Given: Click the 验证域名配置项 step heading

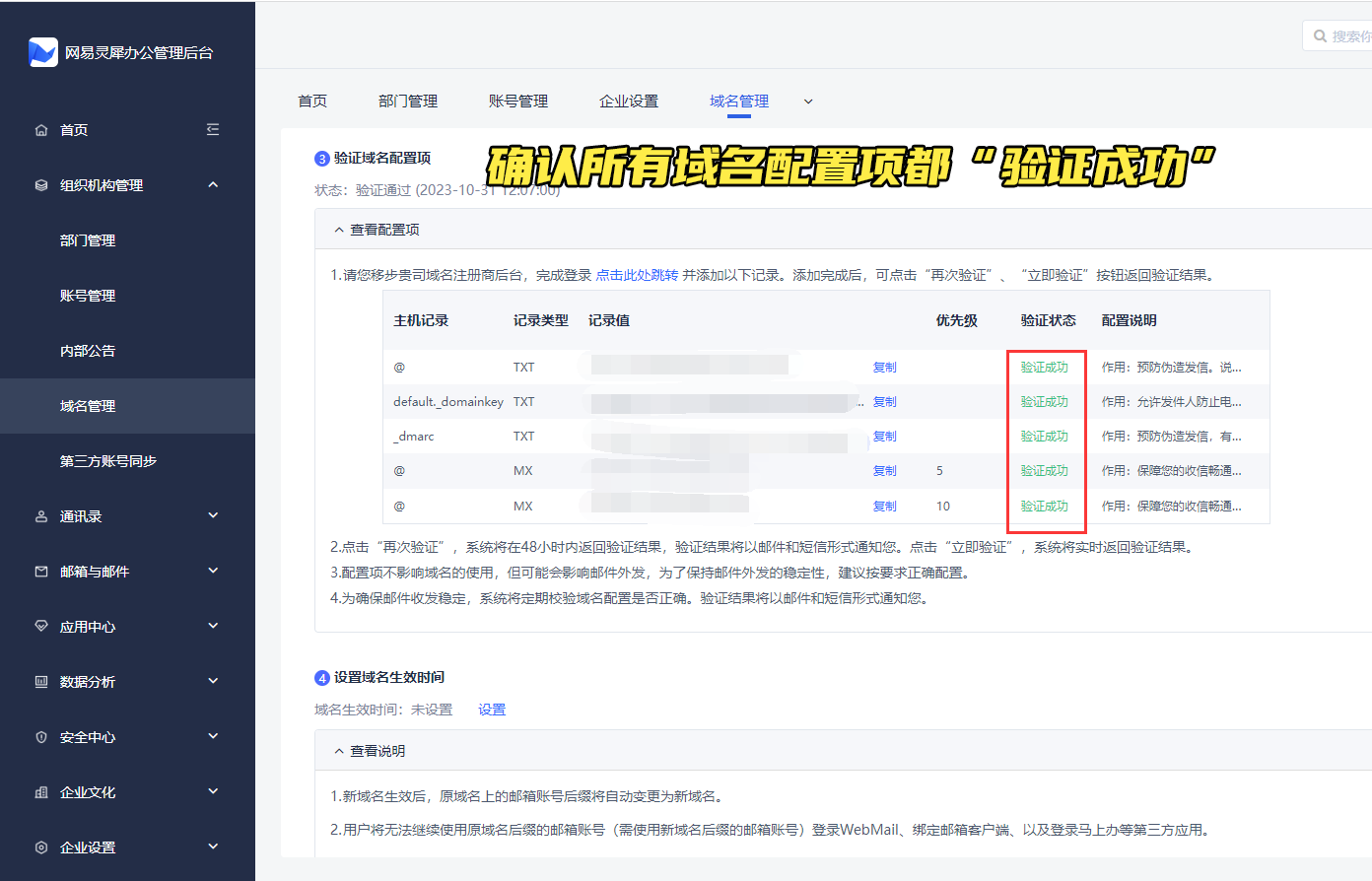Looking at the screenshot, I should 382,158.
